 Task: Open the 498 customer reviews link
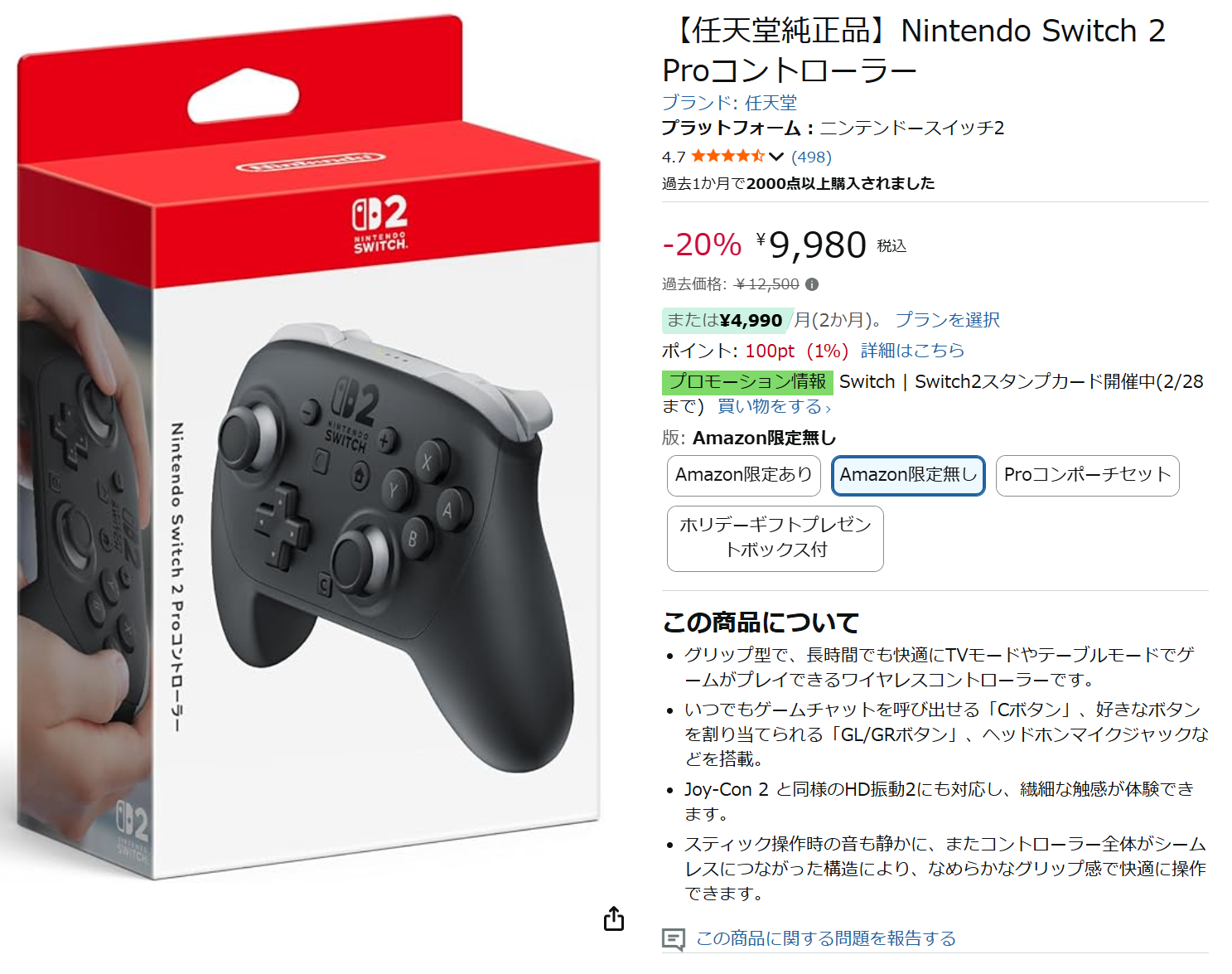(811, 157)
